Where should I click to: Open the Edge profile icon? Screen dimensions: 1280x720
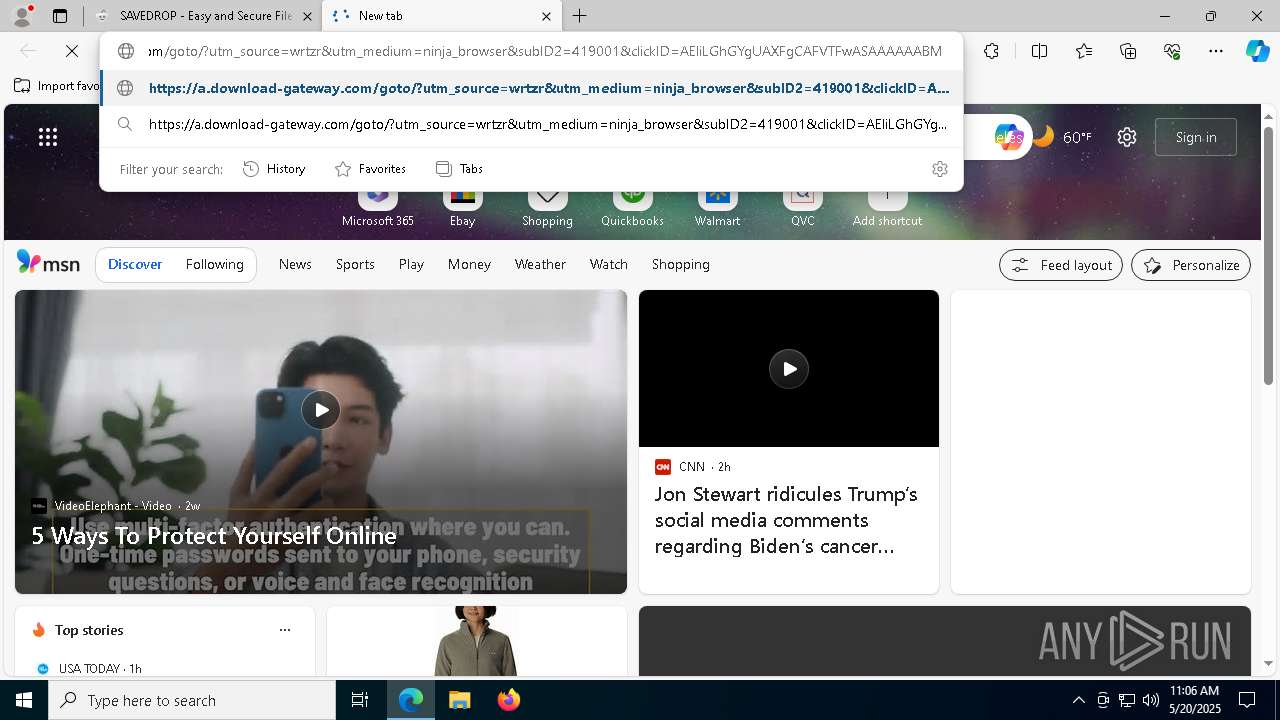22,16
